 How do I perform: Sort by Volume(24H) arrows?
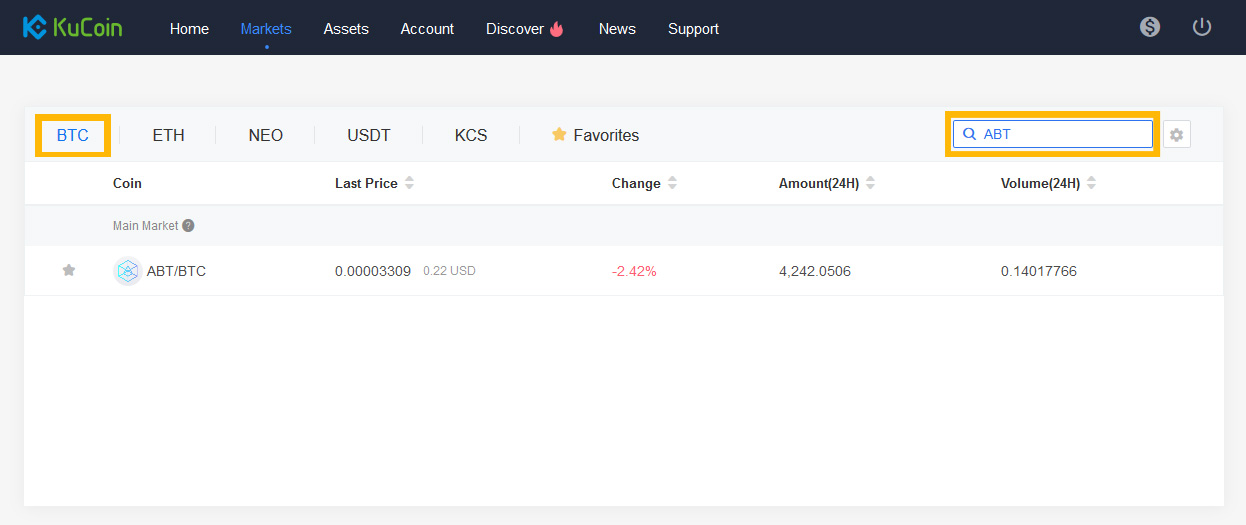point(1091,183)
